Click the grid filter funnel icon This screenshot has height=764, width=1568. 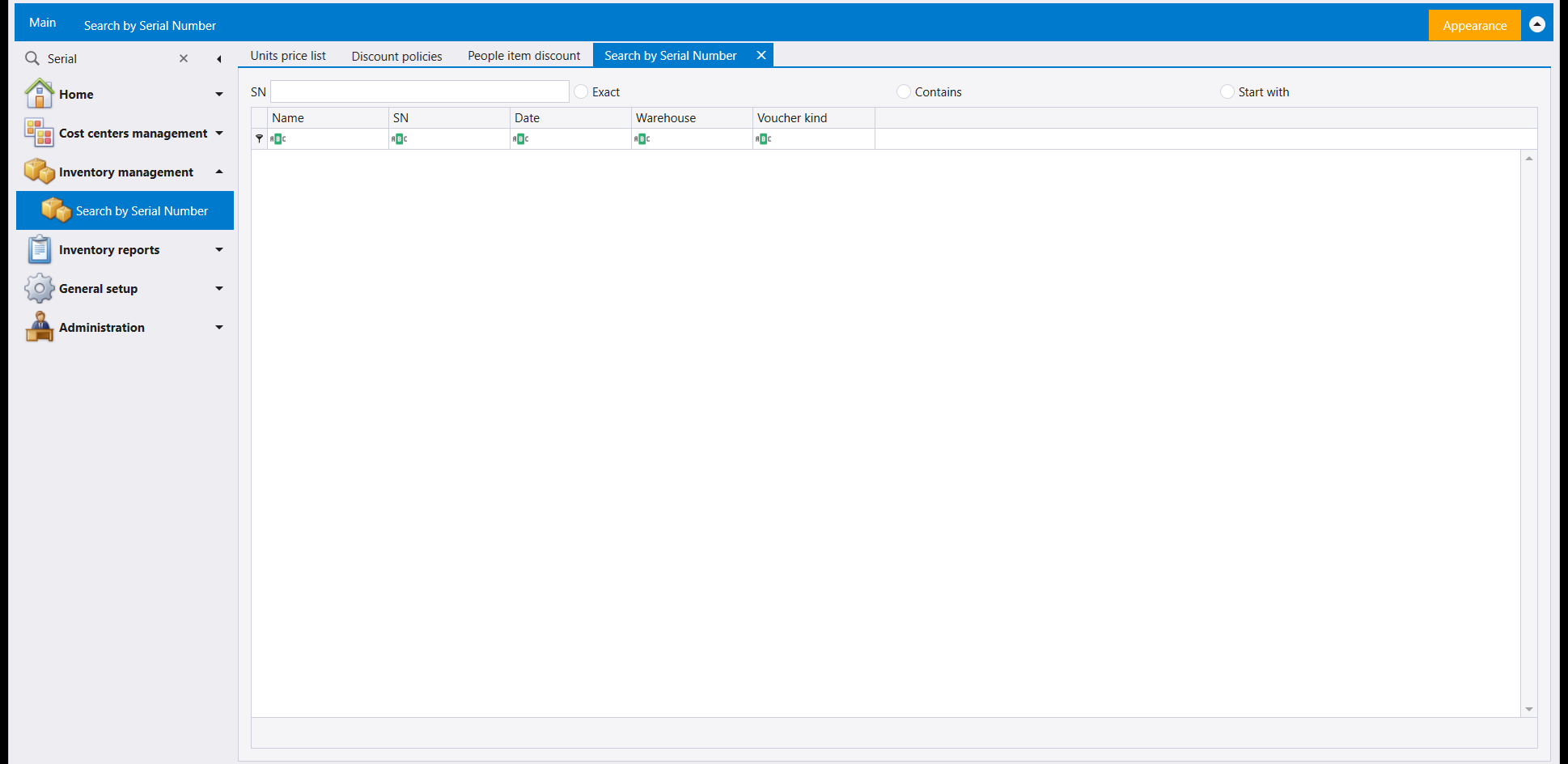tap(259, 138)
